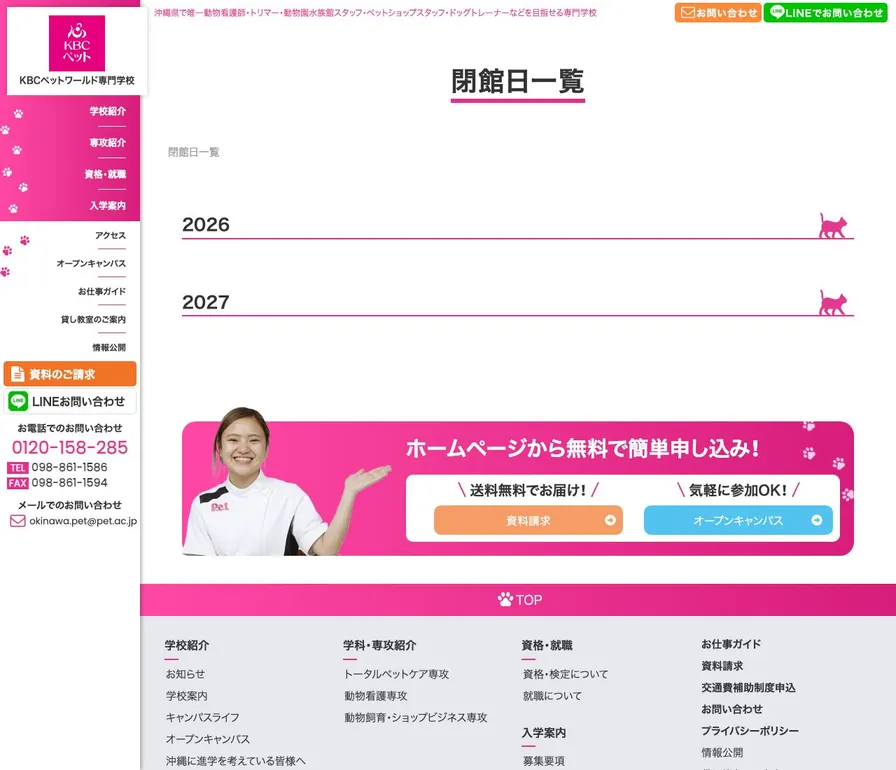Open footer link 動物看護専攻
The image size is (896, 770).
click(376, 696)
